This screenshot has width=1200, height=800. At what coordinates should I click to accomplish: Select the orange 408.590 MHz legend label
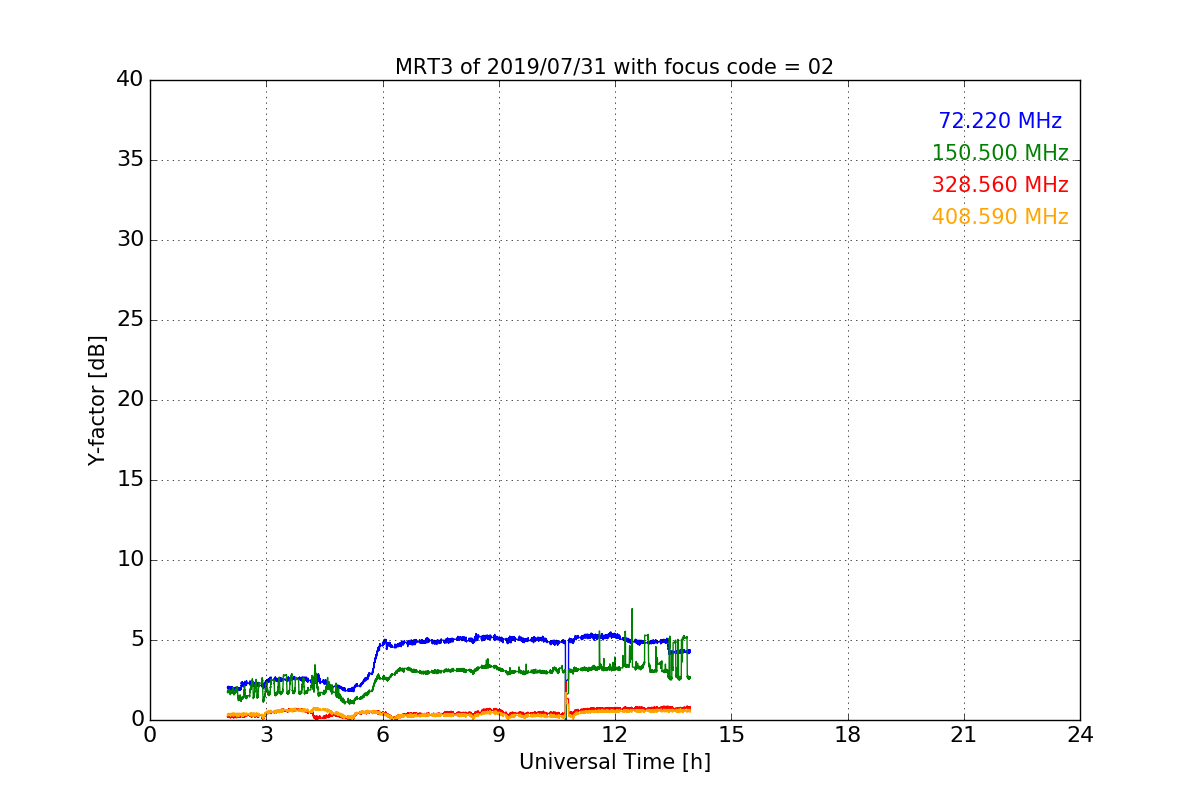click(1000, 217)
